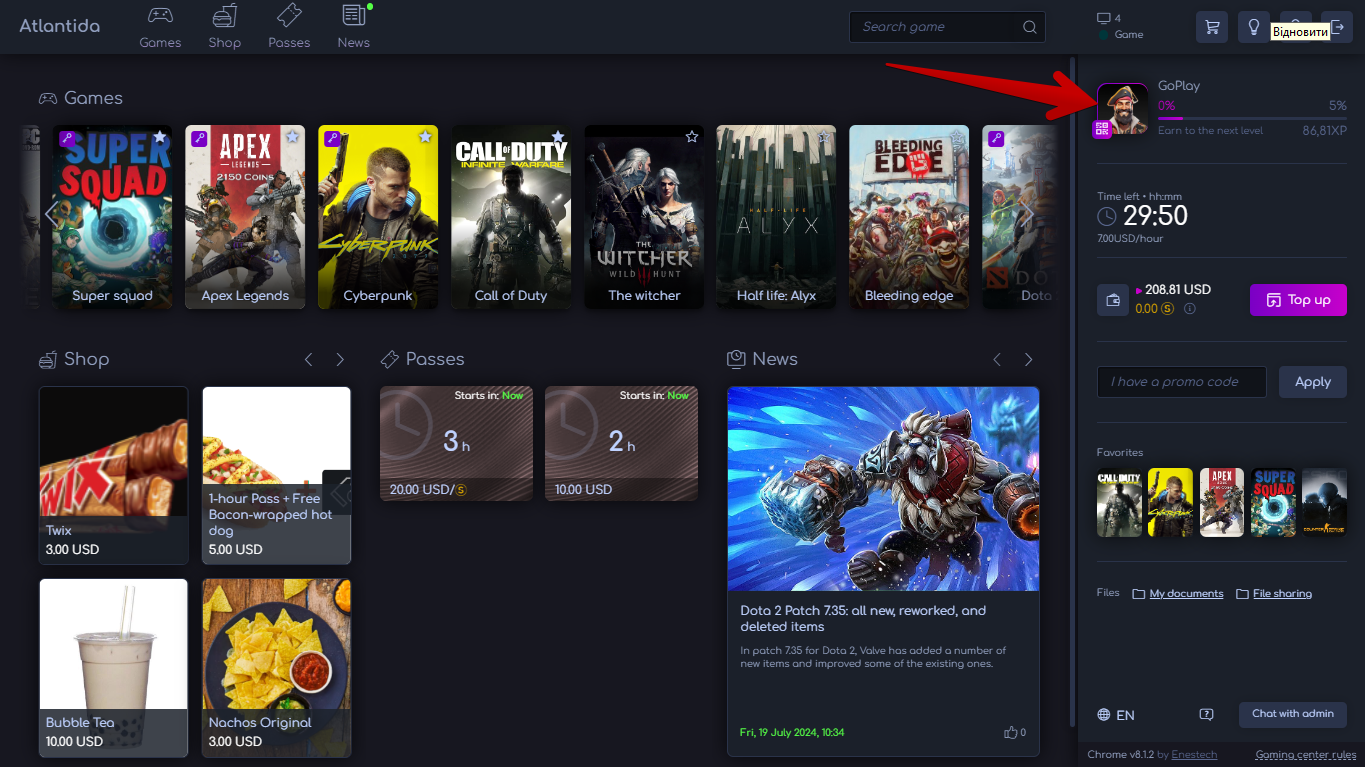Open the Gaming center rules link
The width and height of the screenshot is (1365, 767).
1305,755
